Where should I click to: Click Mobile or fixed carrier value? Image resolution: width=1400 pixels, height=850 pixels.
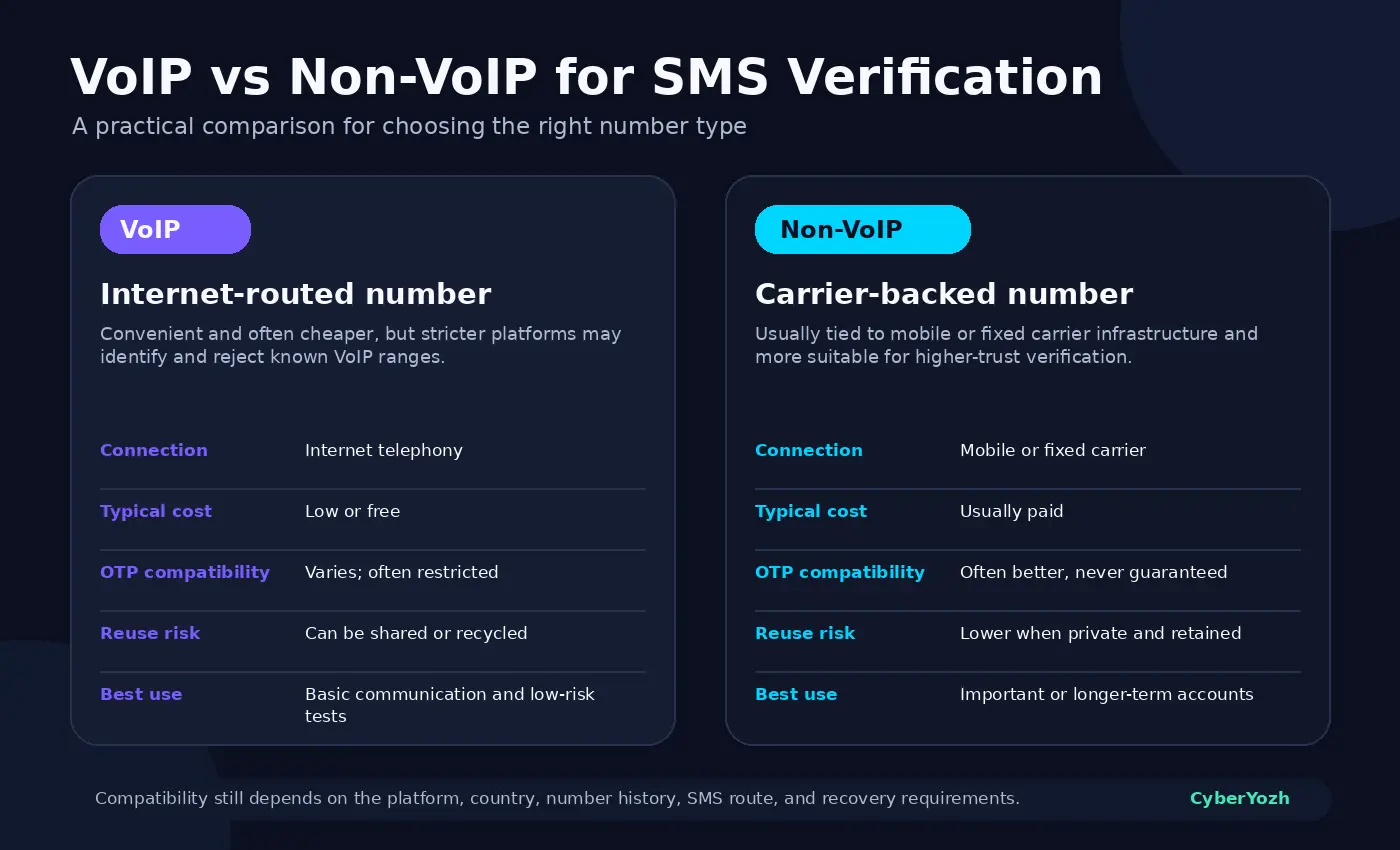[1053, 450]
